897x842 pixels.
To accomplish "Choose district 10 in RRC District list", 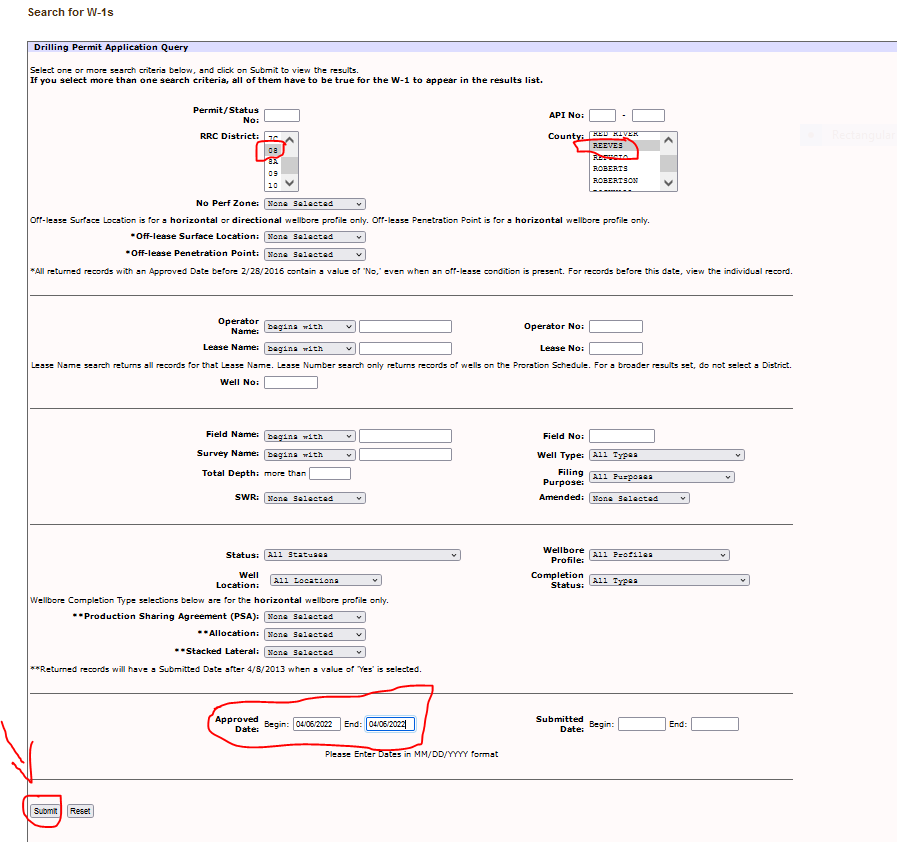I will coord(273,185).
